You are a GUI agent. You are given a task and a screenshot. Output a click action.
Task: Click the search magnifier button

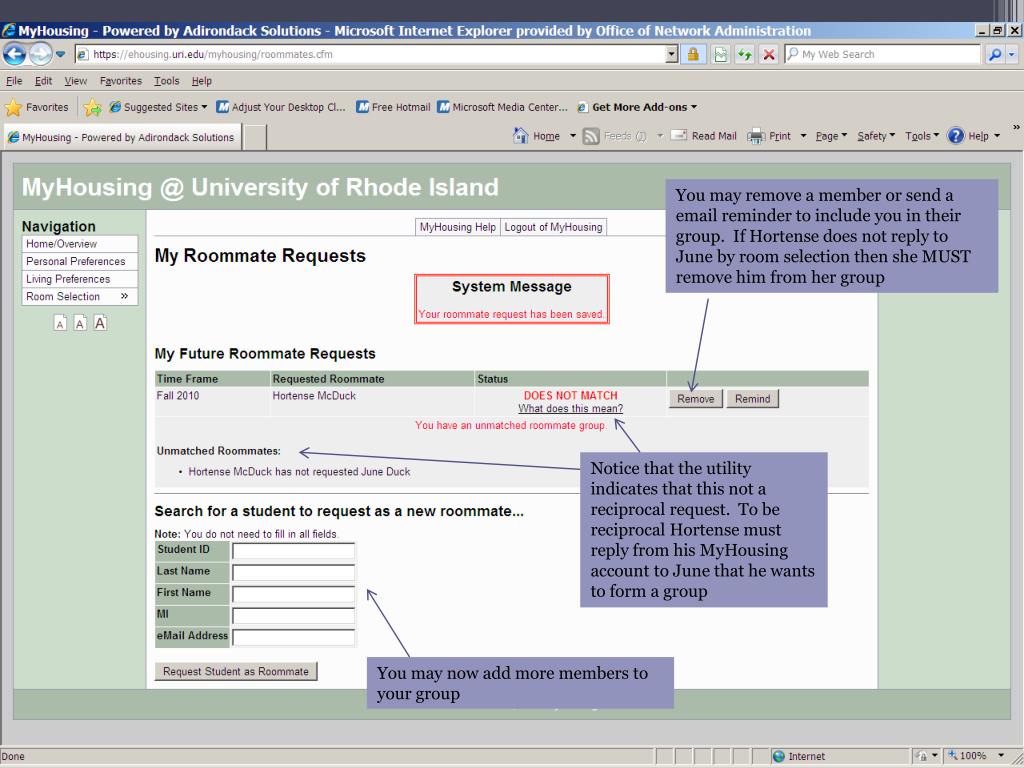click(994, 54)
